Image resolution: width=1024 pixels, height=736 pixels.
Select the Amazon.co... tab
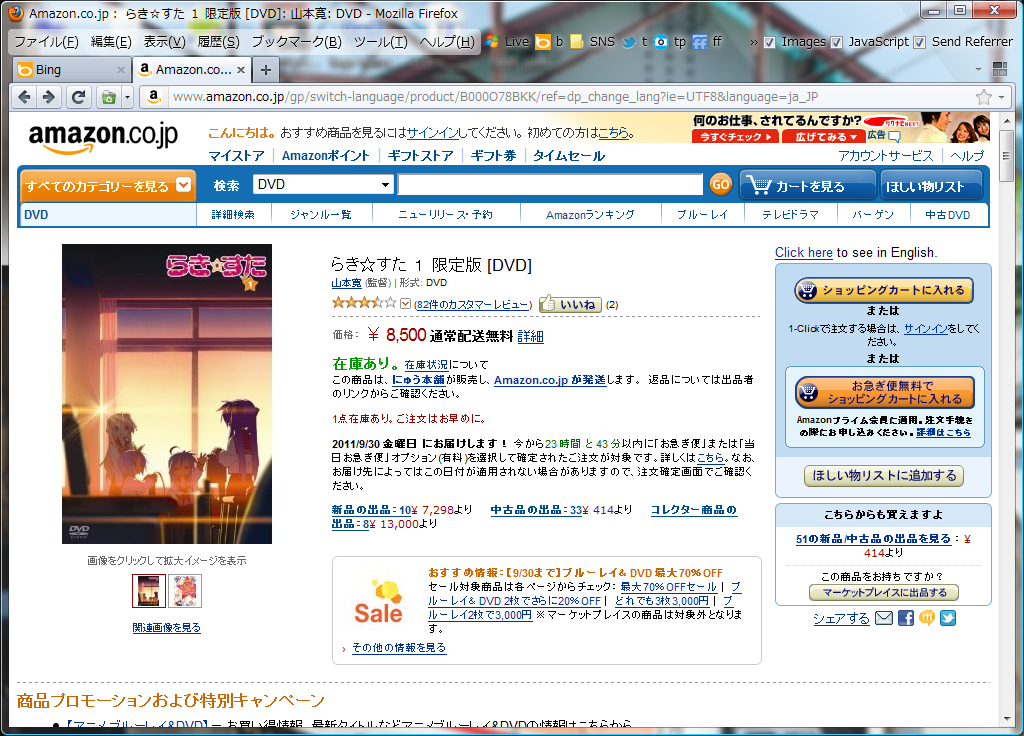[193, 69]
